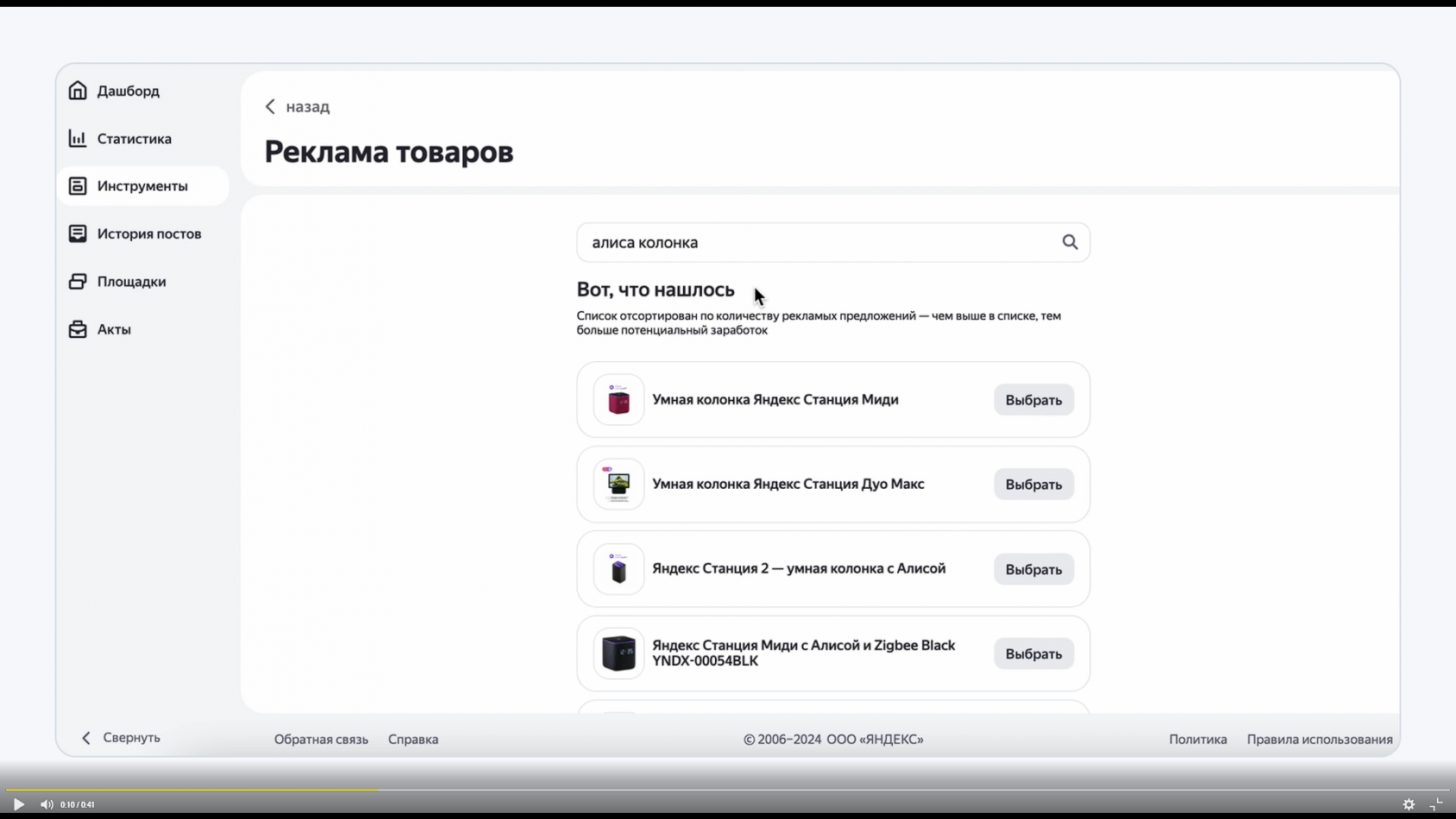This screenshot has width=1456, height=819.
Task: Open Справка footer link
Action: [413, 740]
